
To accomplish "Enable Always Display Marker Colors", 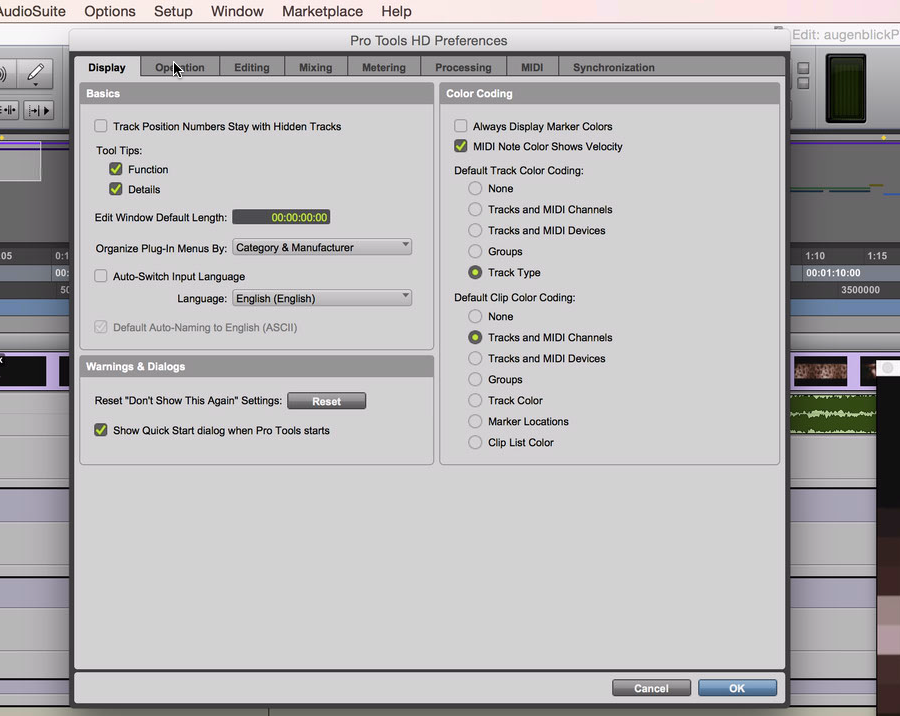I will click(x=461, y=127).
